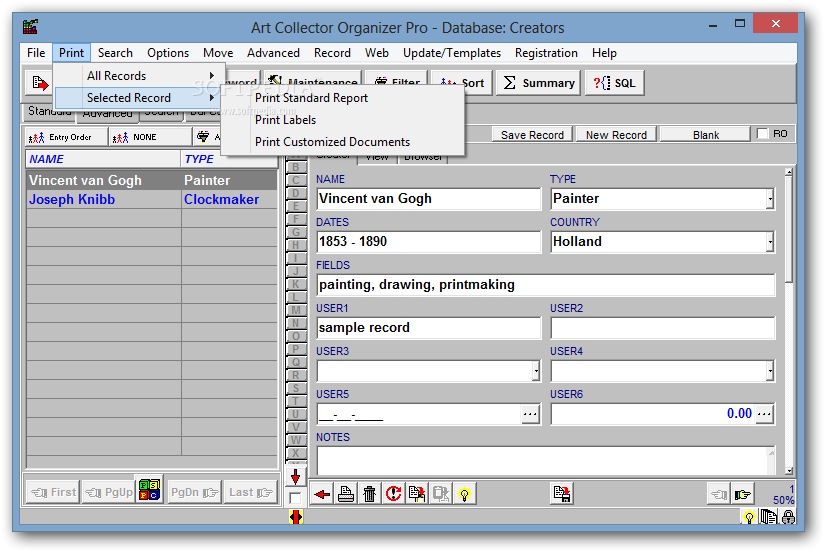This screenshot has width=825, height=552.
Task: Click the grayed left pointing hand icon
Action: [719, 494]
